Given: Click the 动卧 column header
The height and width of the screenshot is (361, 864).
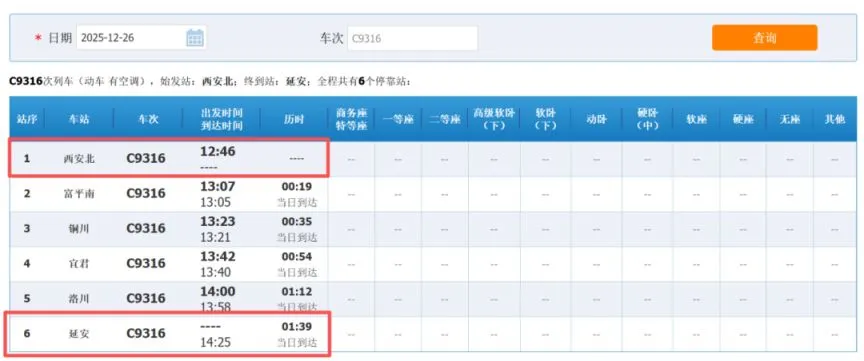Looking at the screenshot, I should coord(596,119).
